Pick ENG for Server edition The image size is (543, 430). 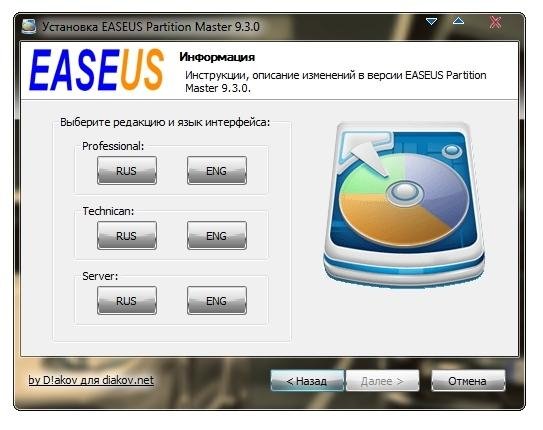[217, 301]
